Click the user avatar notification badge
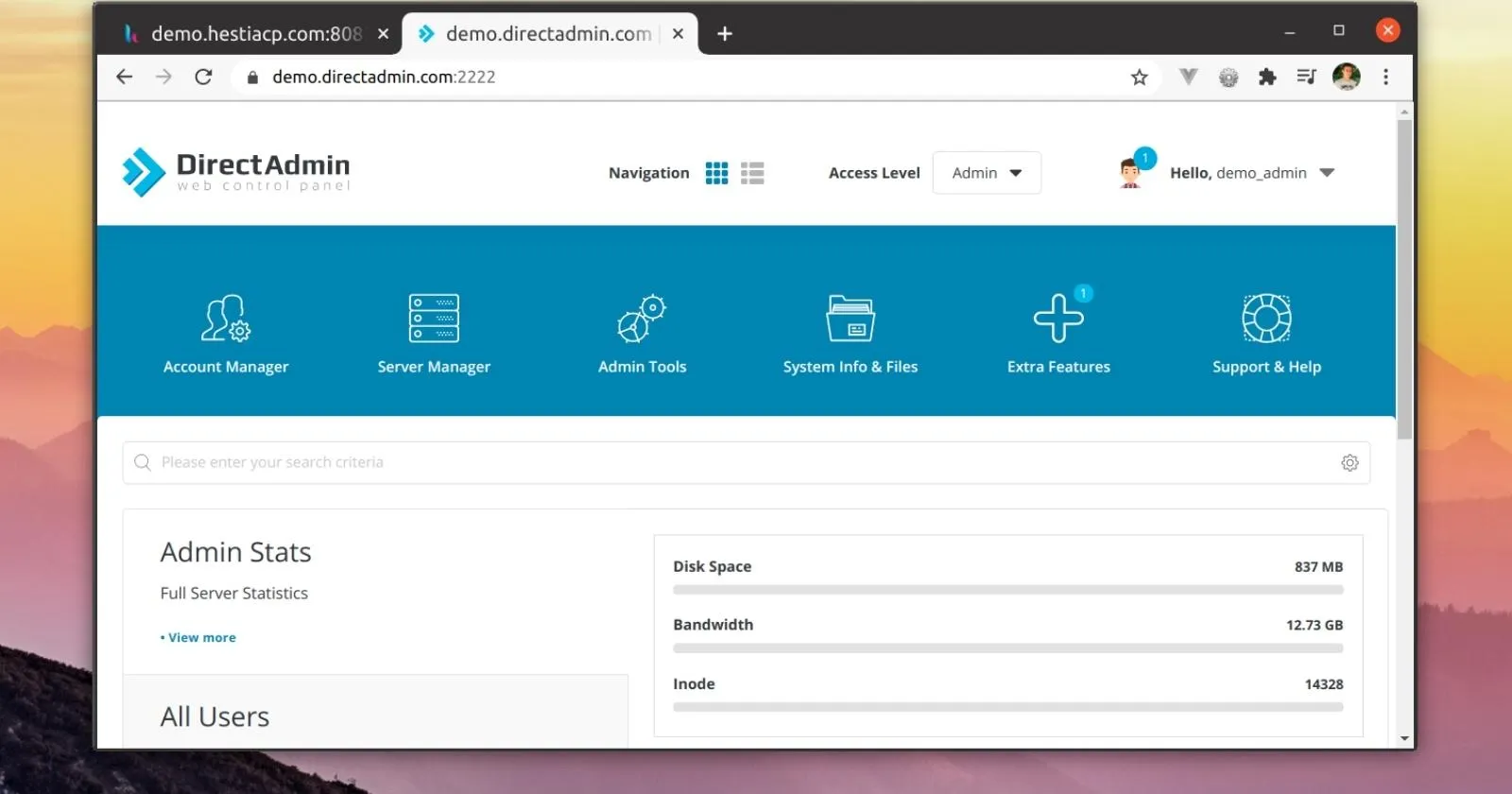1512x794 pixels. click(1145, 158)
